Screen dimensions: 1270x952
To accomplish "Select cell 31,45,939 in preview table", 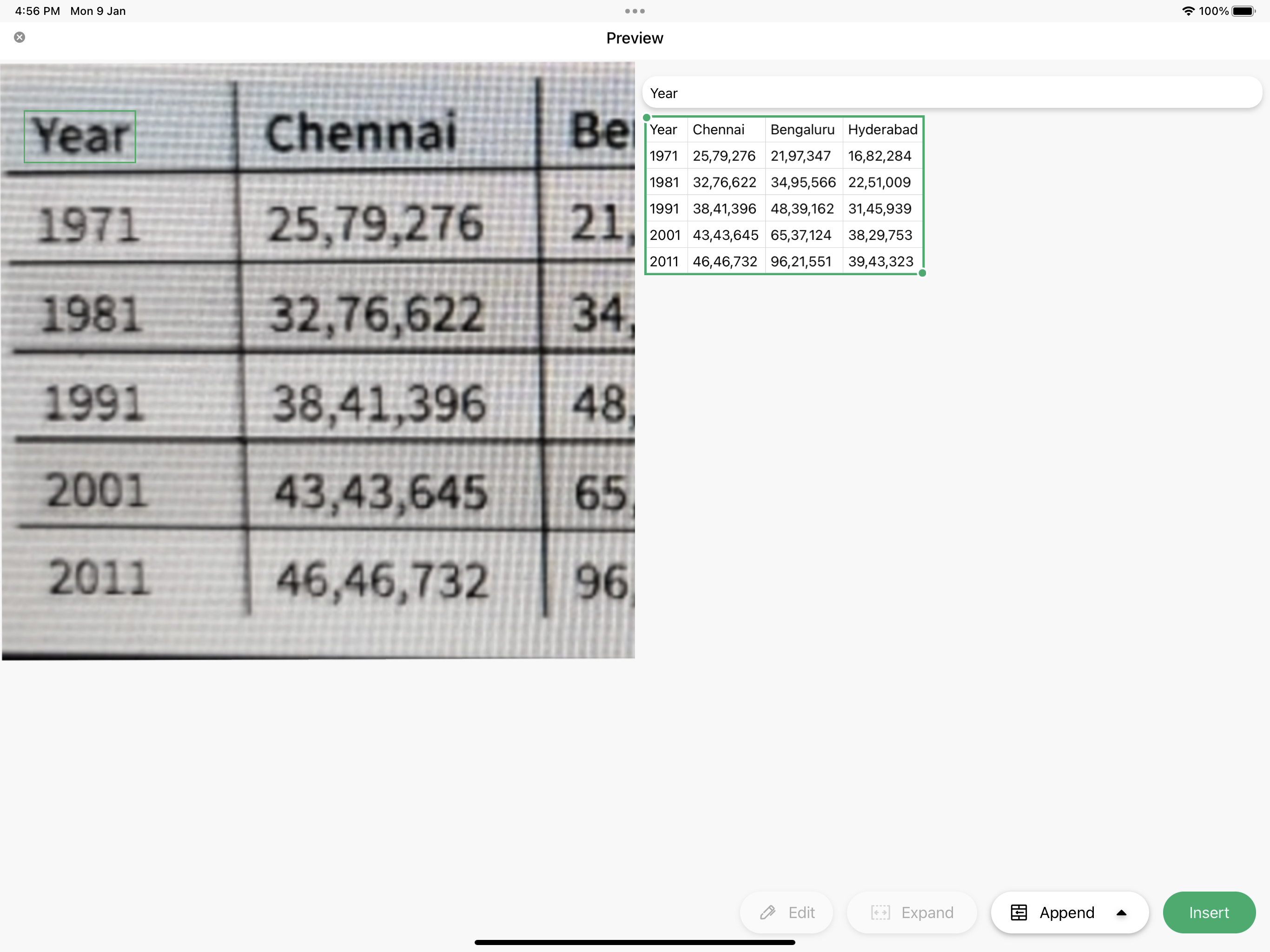I will (x=883, y=209).
